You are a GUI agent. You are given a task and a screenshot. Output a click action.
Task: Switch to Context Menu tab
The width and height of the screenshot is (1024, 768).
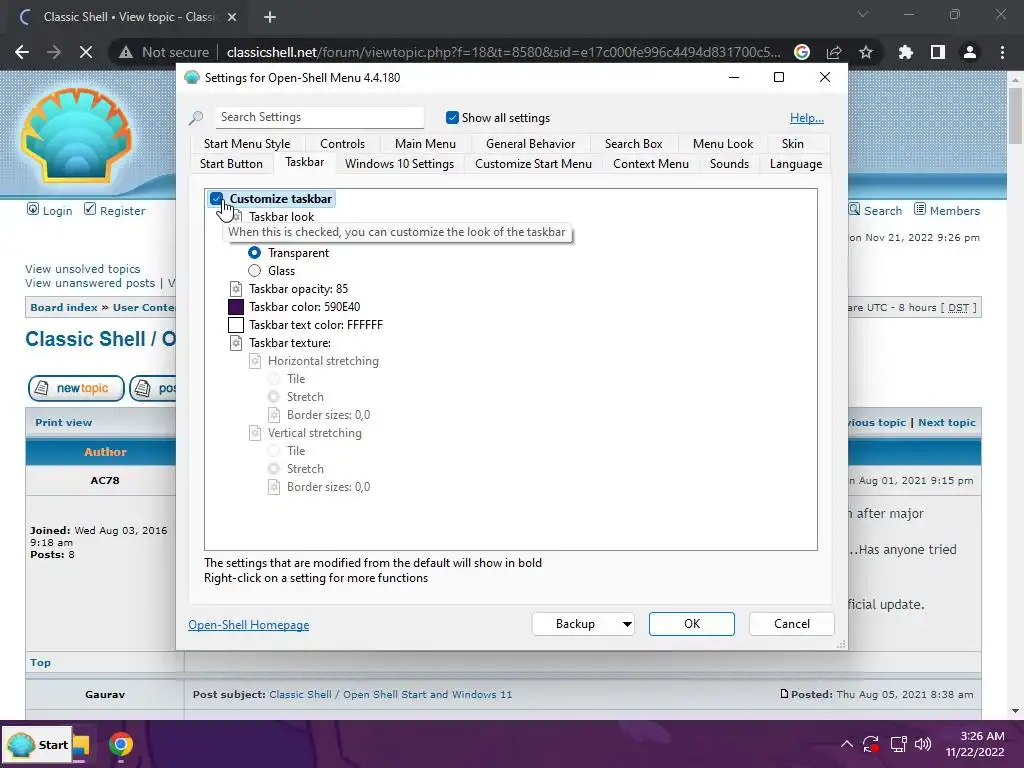click(650, 164)
